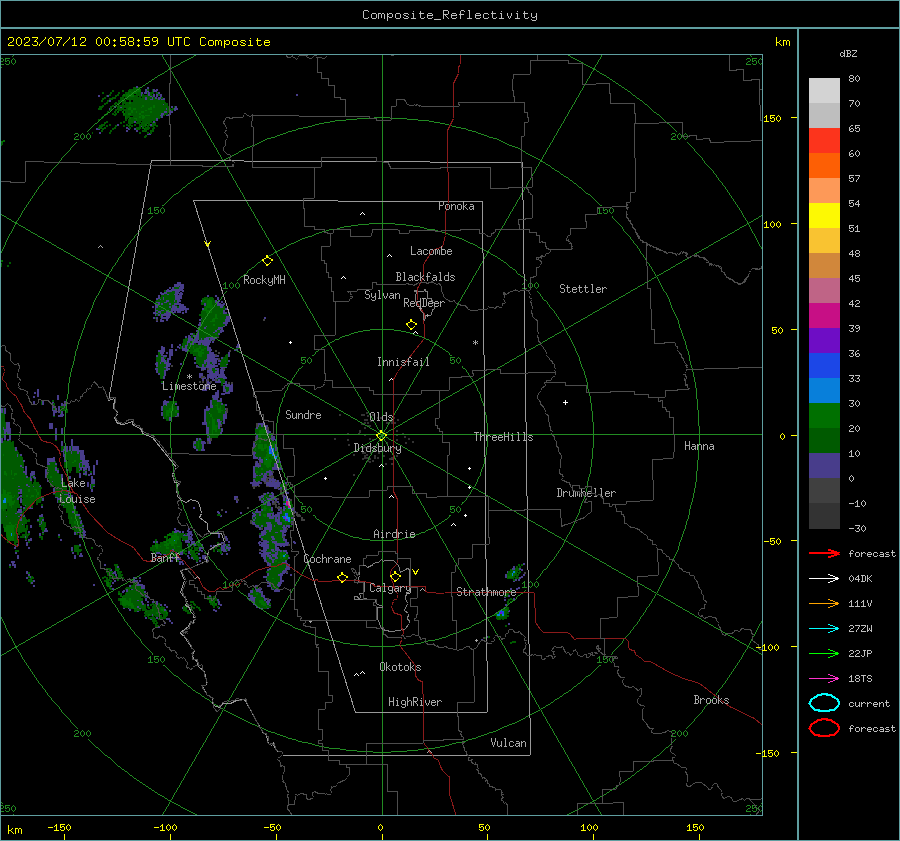Click the Banff label

click(165, 557)
